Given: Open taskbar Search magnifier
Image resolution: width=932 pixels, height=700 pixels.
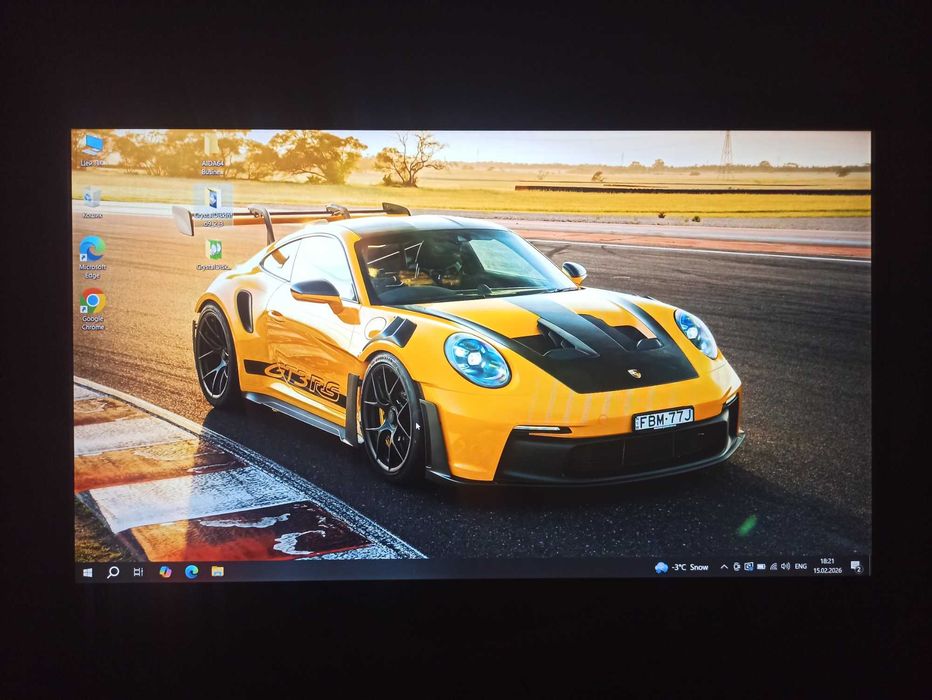Looking at the screenshot, I should point(112,572).
